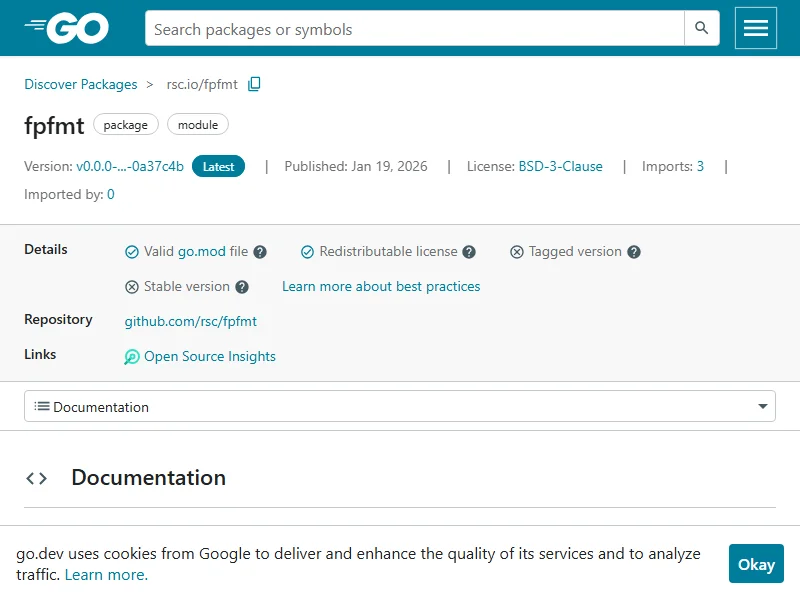Image resolution: width=800 pixels, height=600 pixels.
Task: Open the BSD-3-Clause license link
Action: click(x=560, y=166)
